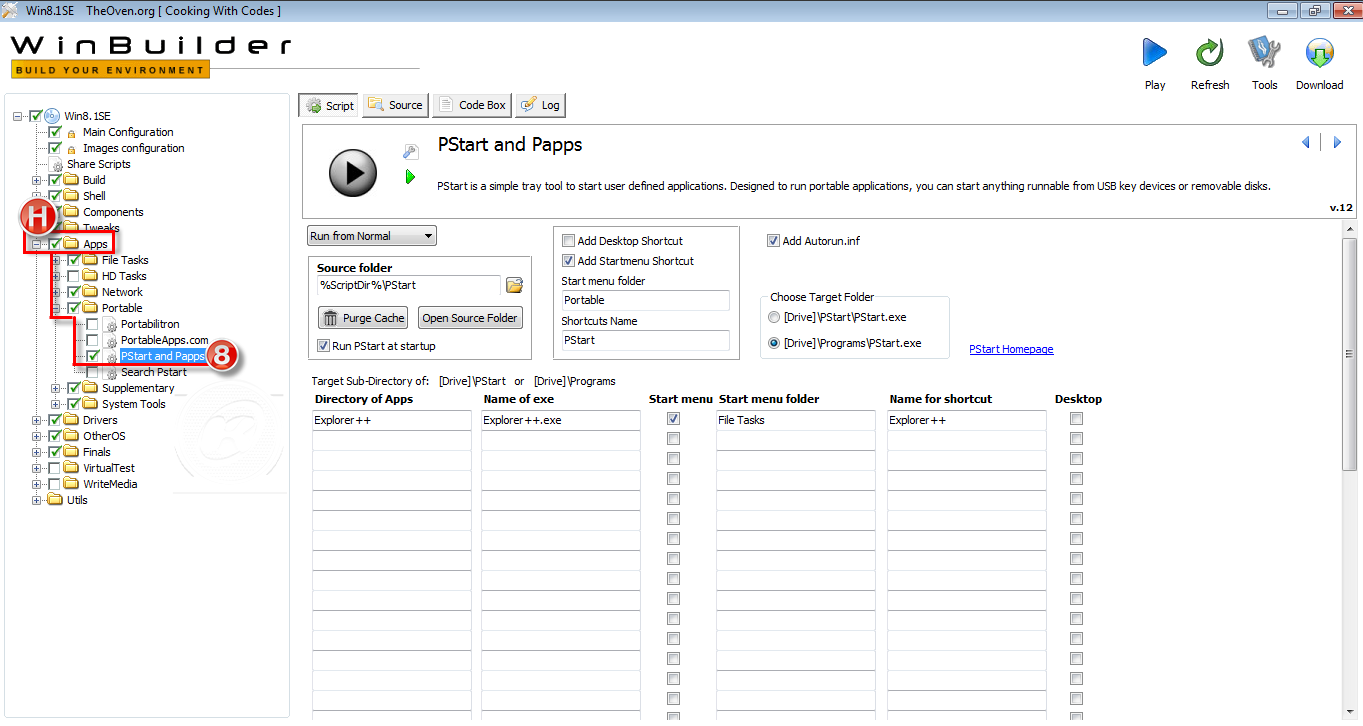The width and height of the screenshot is (1363, 726).
Task: Open the Tools icon in top toolbar
Action: (1264, 52)
